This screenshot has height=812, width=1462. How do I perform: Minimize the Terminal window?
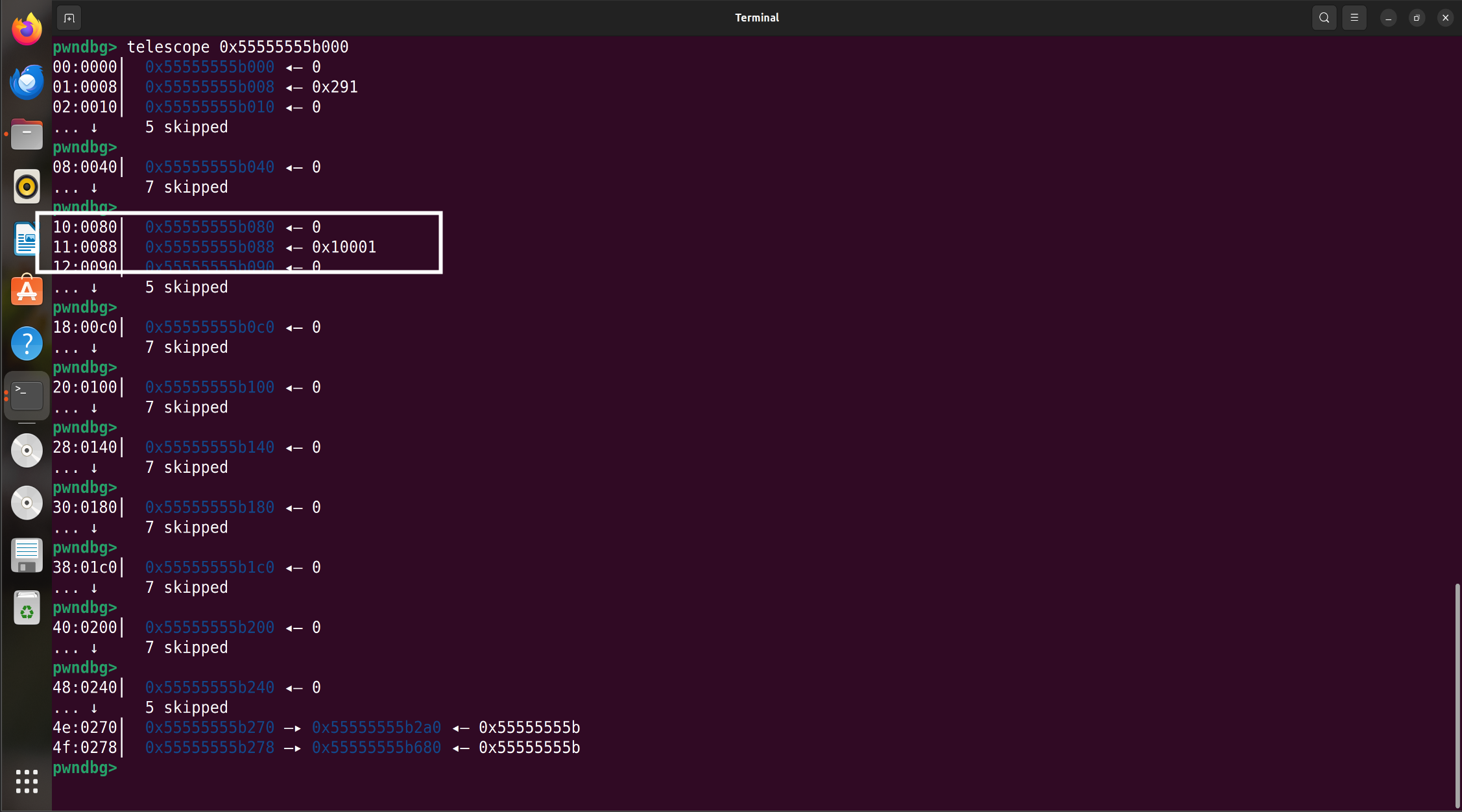(x=1388, y=18)
